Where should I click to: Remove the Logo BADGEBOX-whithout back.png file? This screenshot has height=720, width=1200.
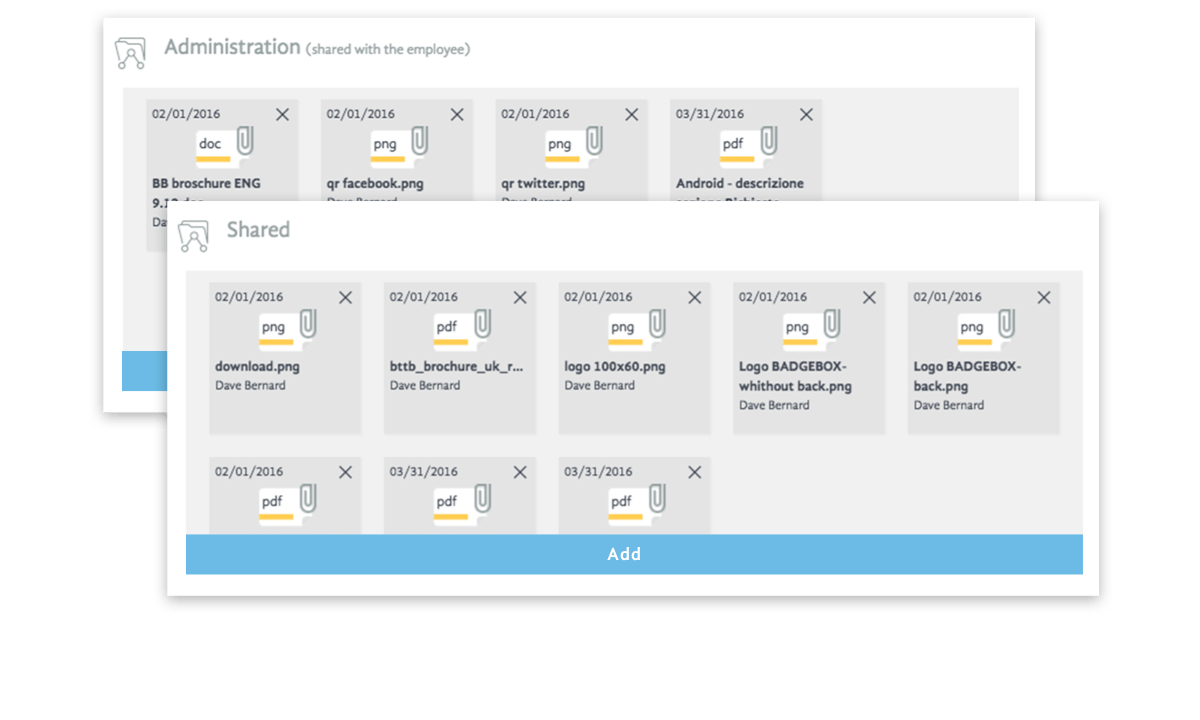(869, 297)
